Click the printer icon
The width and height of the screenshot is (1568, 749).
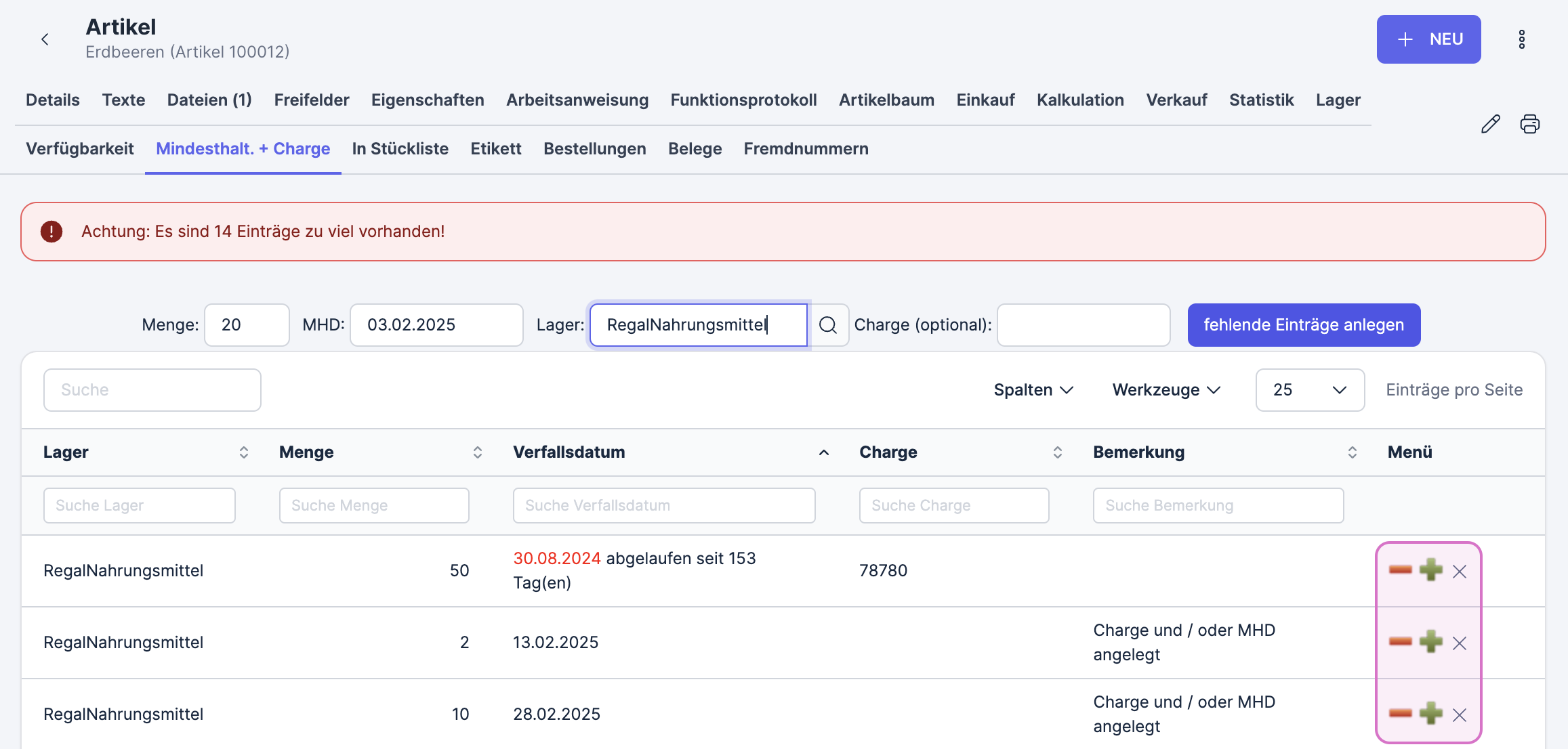[x=1529, y=124]
